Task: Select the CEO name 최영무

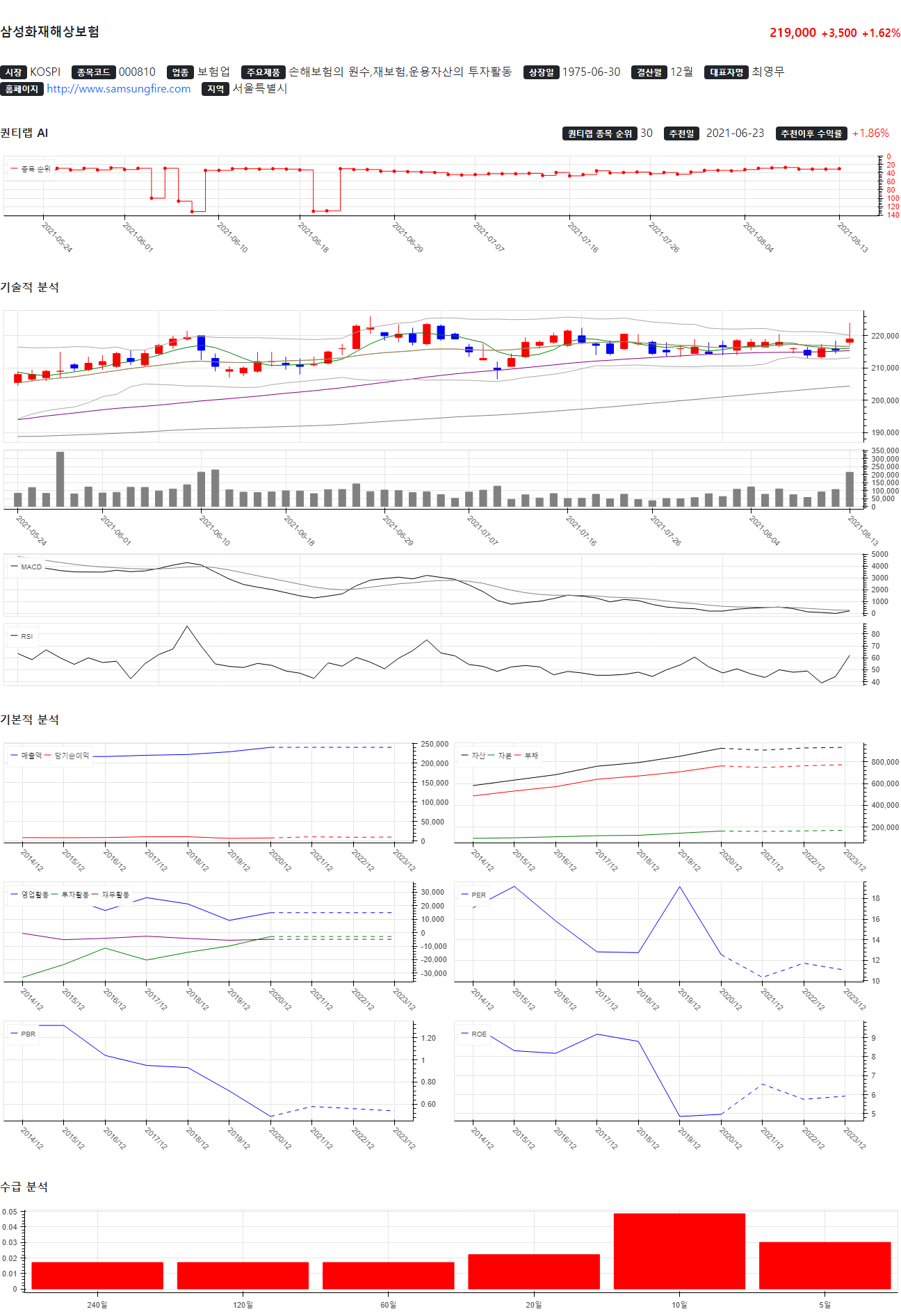Action: (x=768, y=72)
